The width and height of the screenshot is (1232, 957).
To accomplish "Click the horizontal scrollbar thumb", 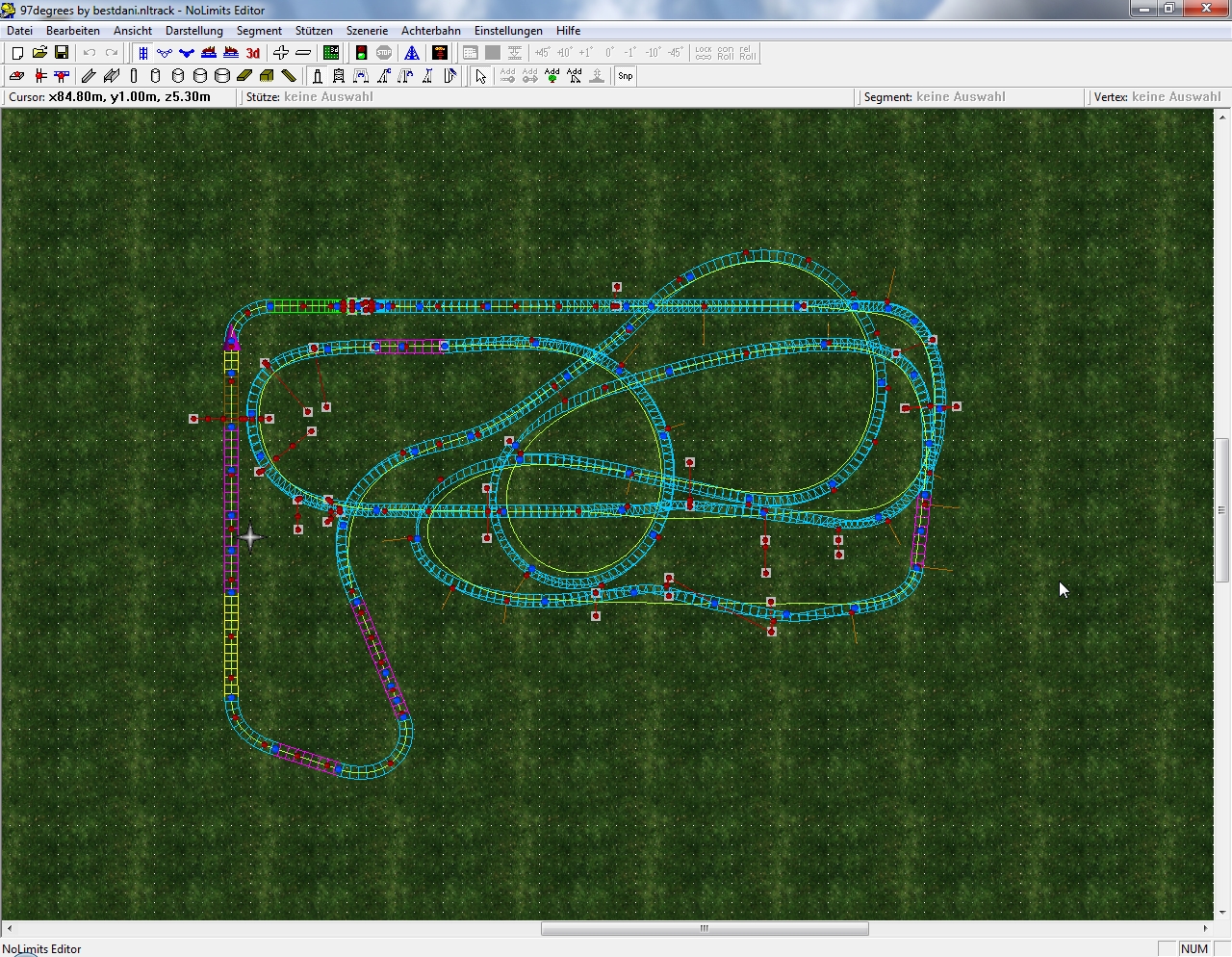I will click(704, 929).
